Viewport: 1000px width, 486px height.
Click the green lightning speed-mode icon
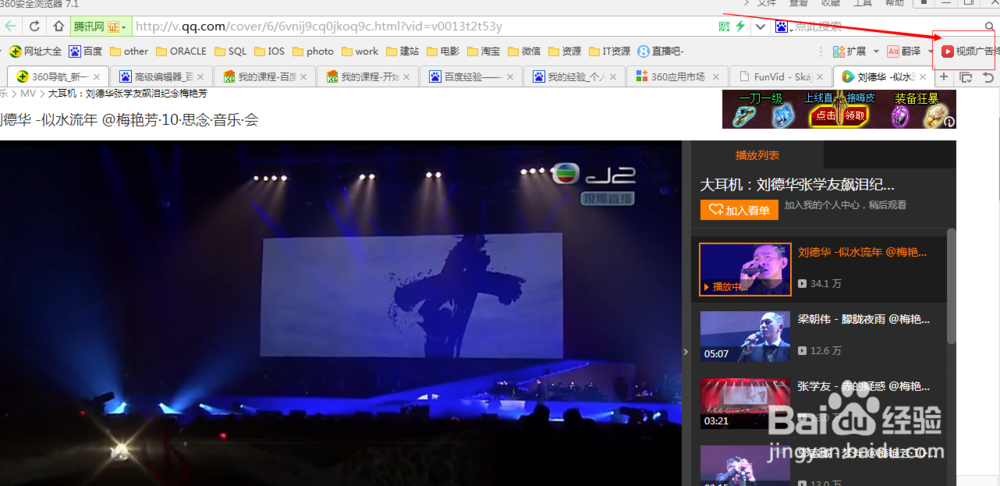(740, 26)
